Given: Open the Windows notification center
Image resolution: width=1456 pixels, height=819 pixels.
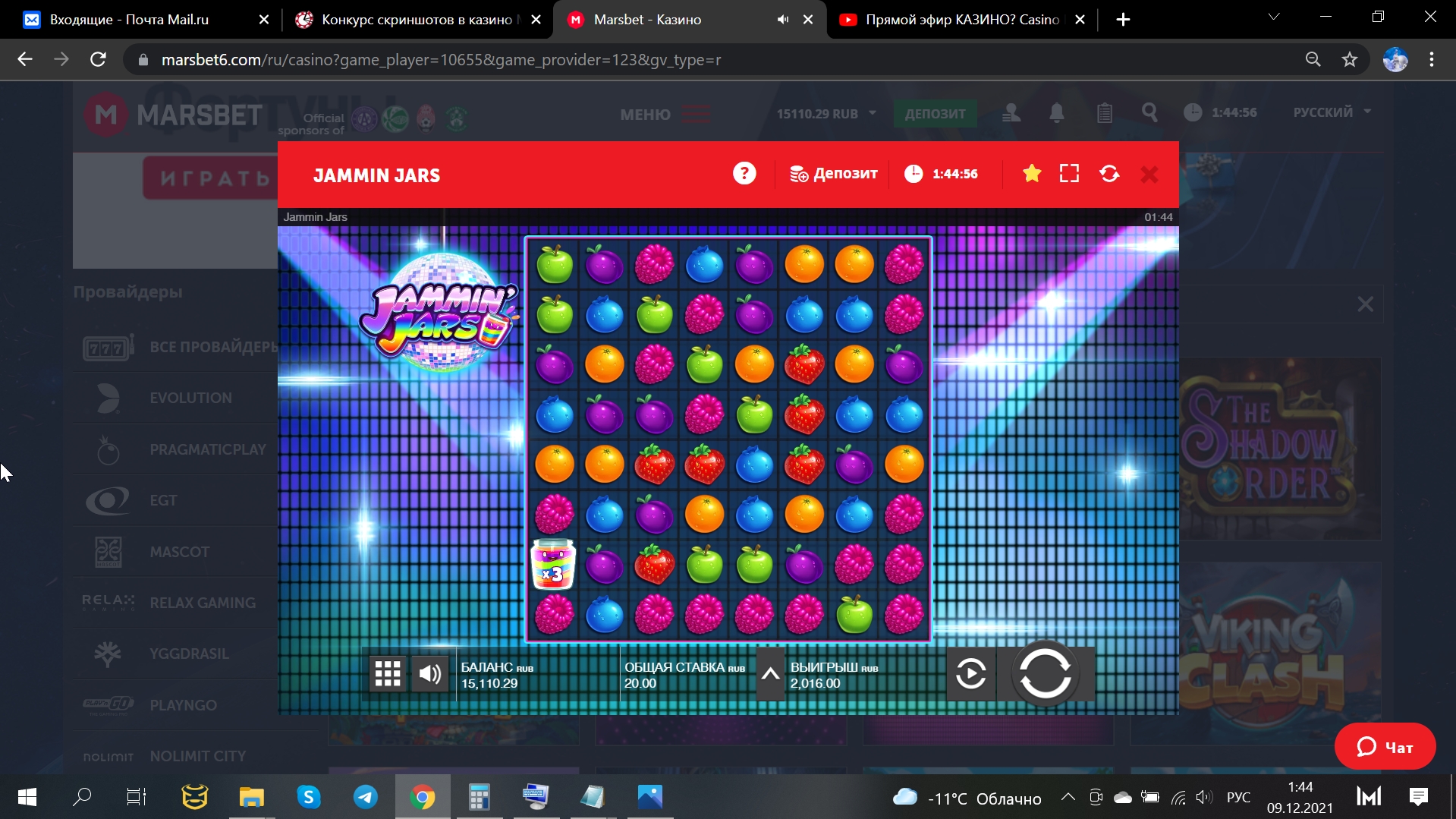Looking at the screenshot, I should (x=1418, y=797).
